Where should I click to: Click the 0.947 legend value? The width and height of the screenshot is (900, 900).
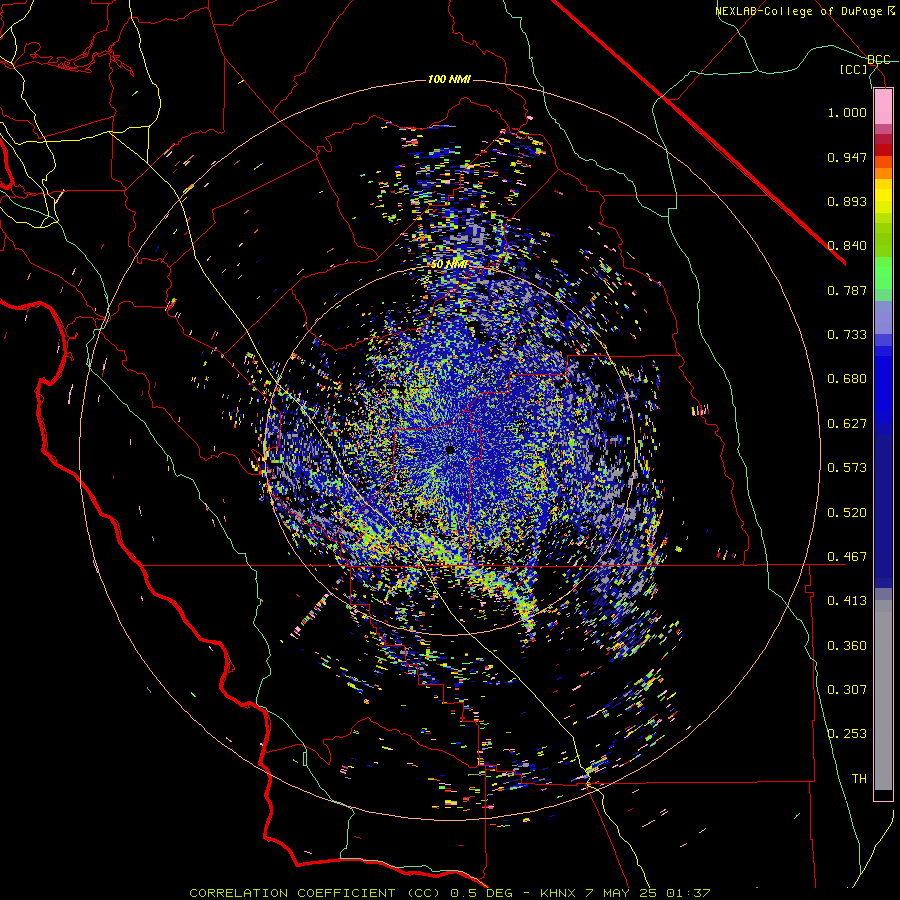click(847, 157)
